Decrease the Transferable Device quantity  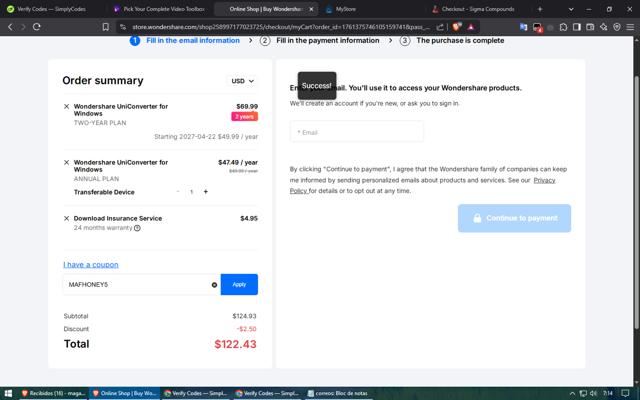(178, 191)
